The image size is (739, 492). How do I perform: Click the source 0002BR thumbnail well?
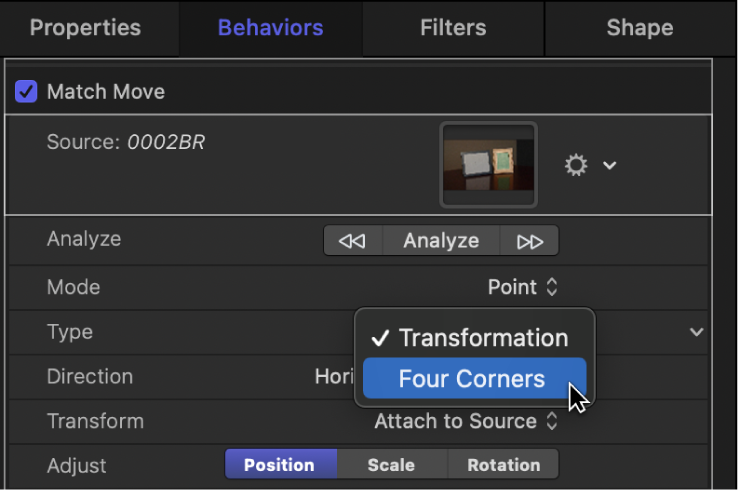(x=489, y=165)
